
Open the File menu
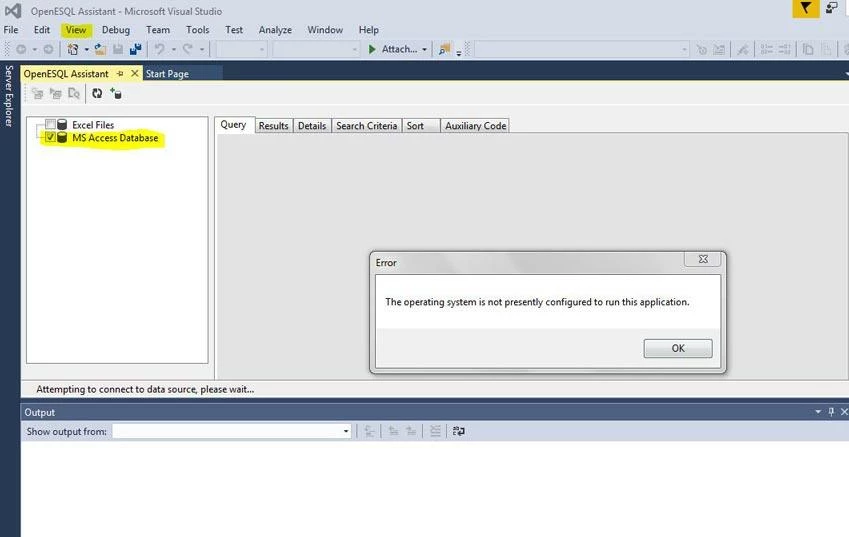point(11,30)
